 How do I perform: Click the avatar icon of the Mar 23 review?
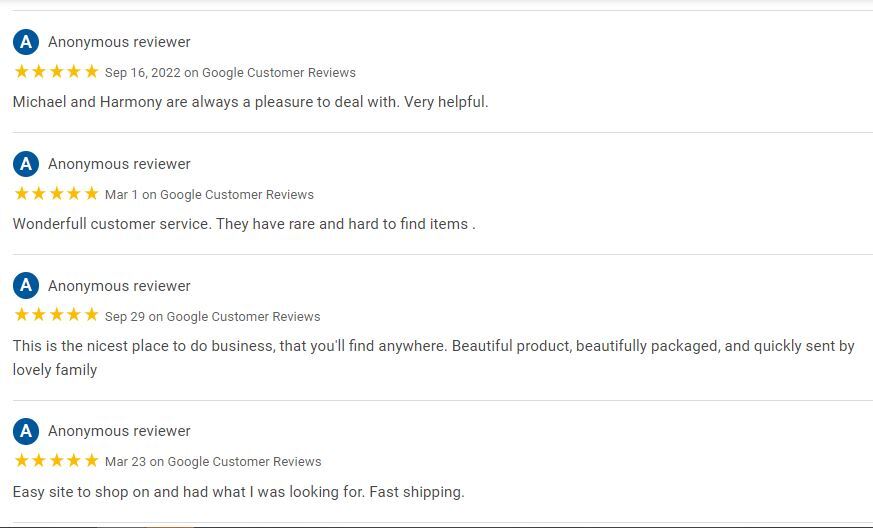pos(26,431)
